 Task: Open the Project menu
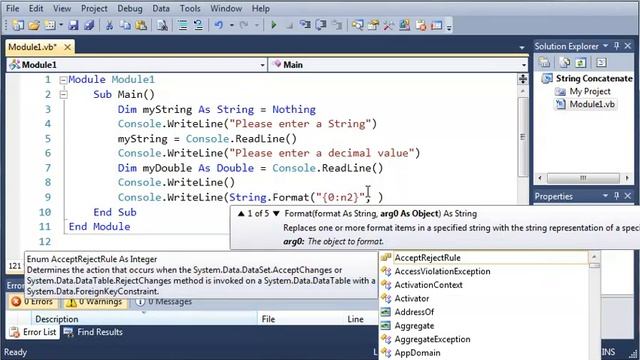click(x=94, y=8)
